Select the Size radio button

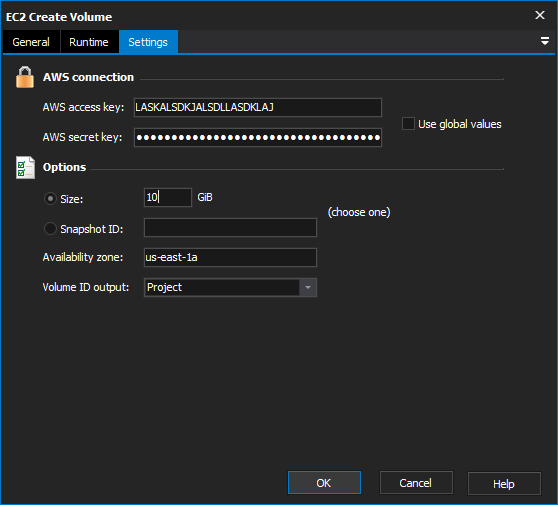50,199
